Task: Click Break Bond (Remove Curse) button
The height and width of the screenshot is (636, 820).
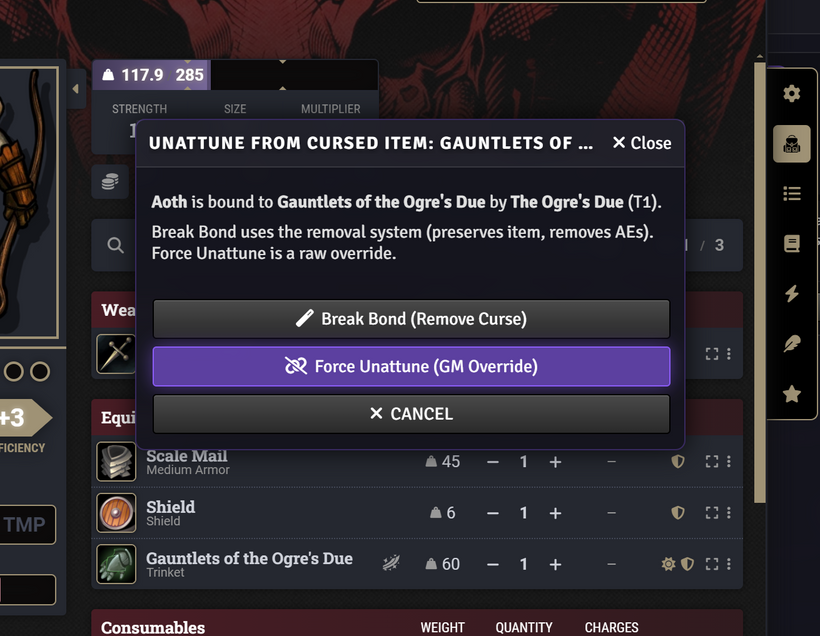Action: pos(411,319)
